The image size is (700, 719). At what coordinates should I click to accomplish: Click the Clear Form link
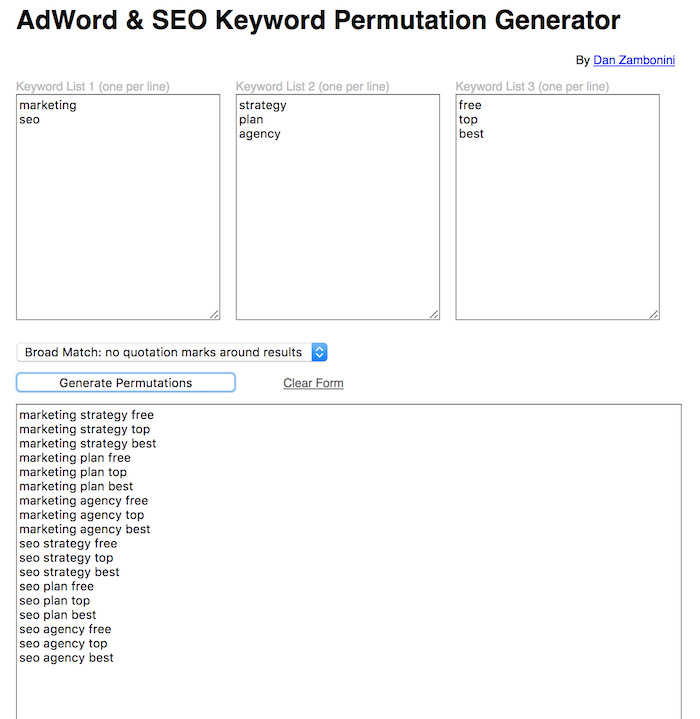coord(313,383)
